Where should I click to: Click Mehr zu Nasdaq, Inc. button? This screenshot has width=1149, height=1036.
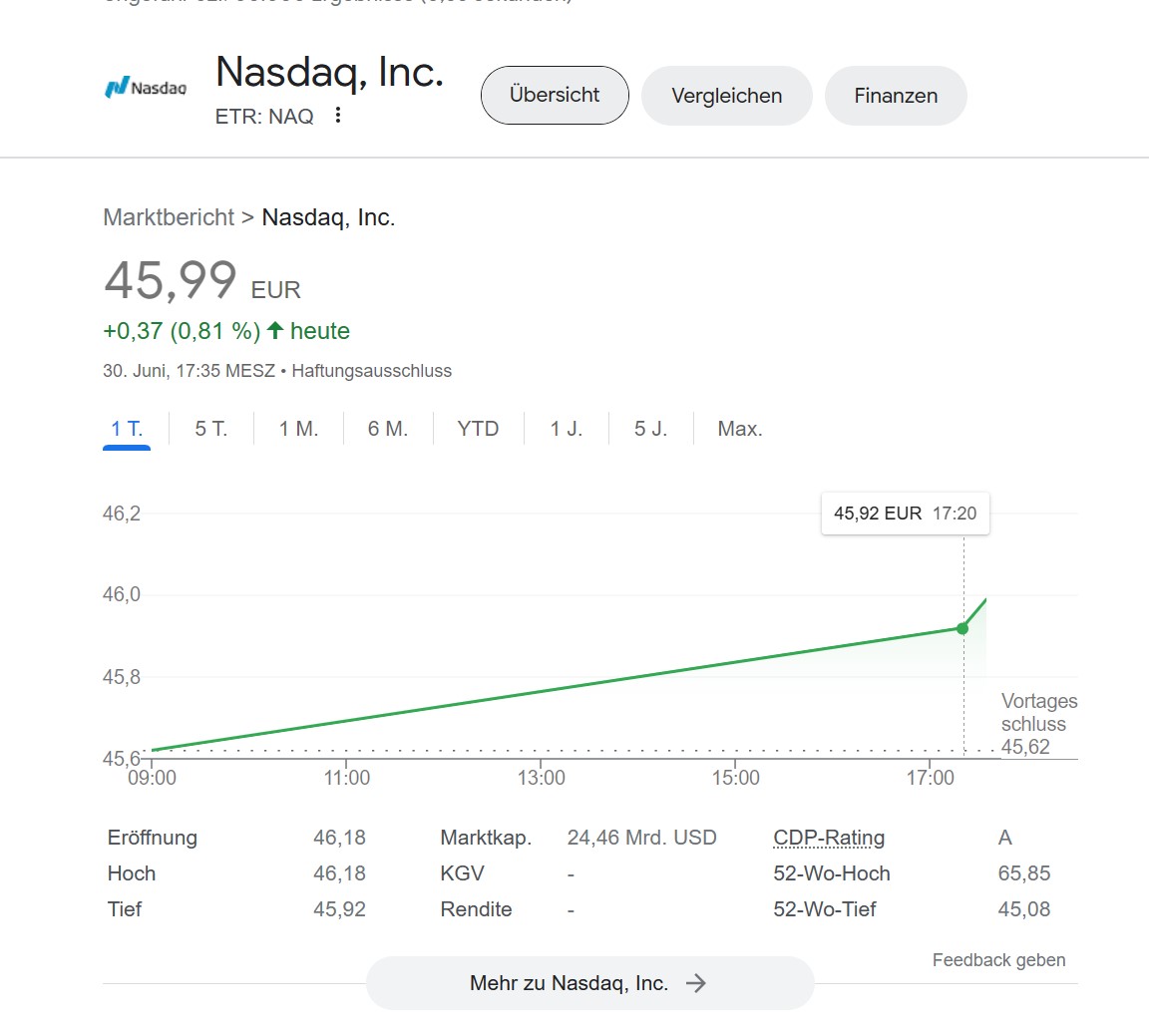click(589, 983)
